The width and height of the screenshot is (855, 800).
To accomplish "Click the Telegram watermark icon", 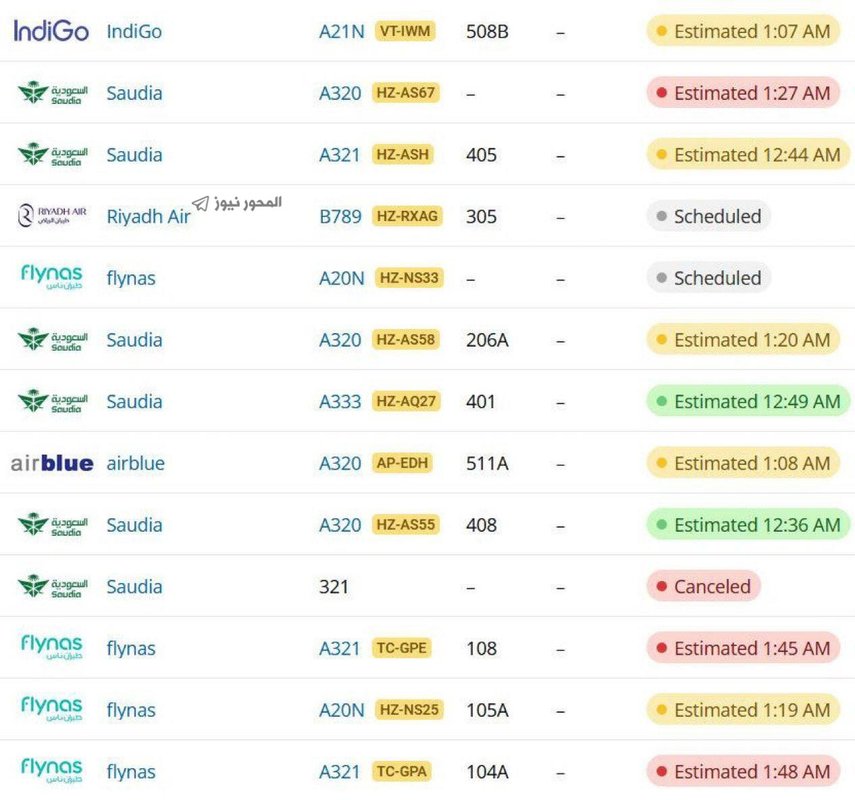I will click(x=201, y=204).
